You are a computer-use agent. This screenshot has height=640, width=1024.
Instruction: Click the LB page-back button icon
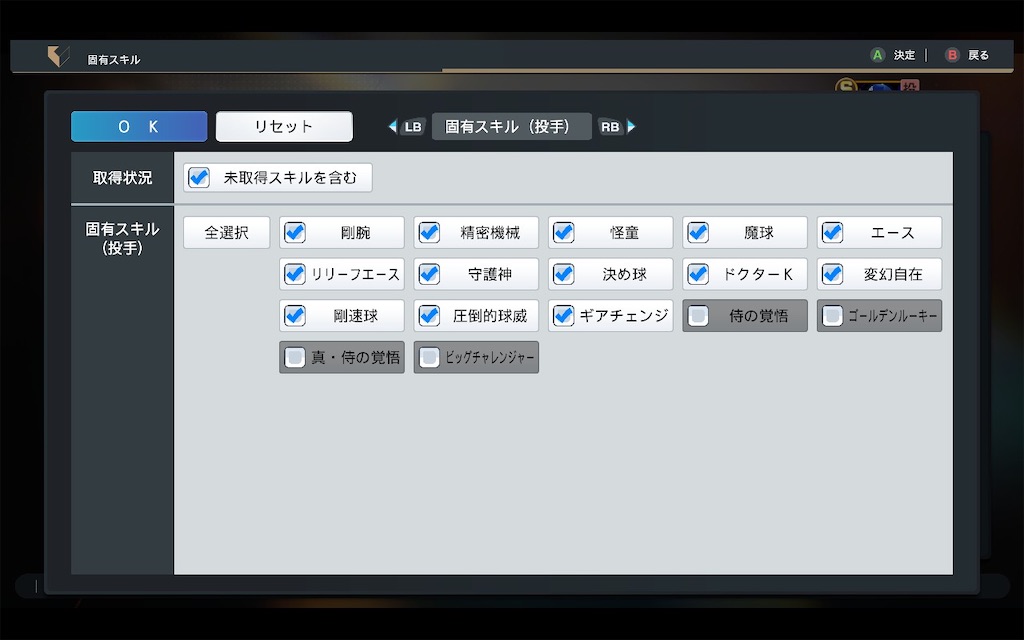point(411,126)
